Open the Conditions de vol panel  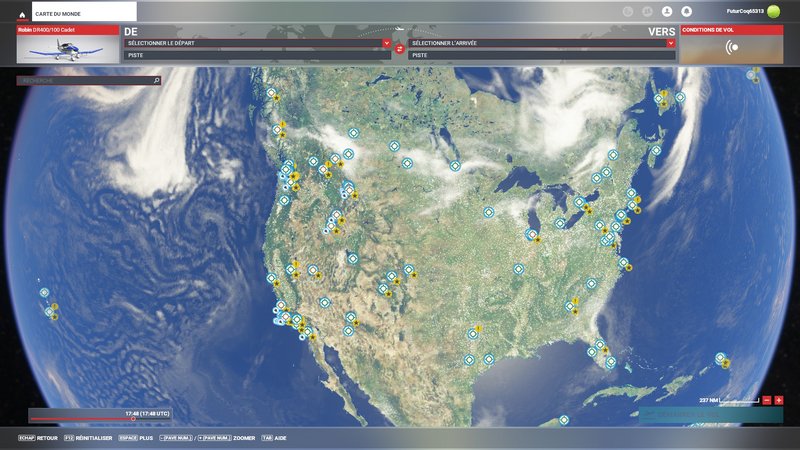point(732,44)
